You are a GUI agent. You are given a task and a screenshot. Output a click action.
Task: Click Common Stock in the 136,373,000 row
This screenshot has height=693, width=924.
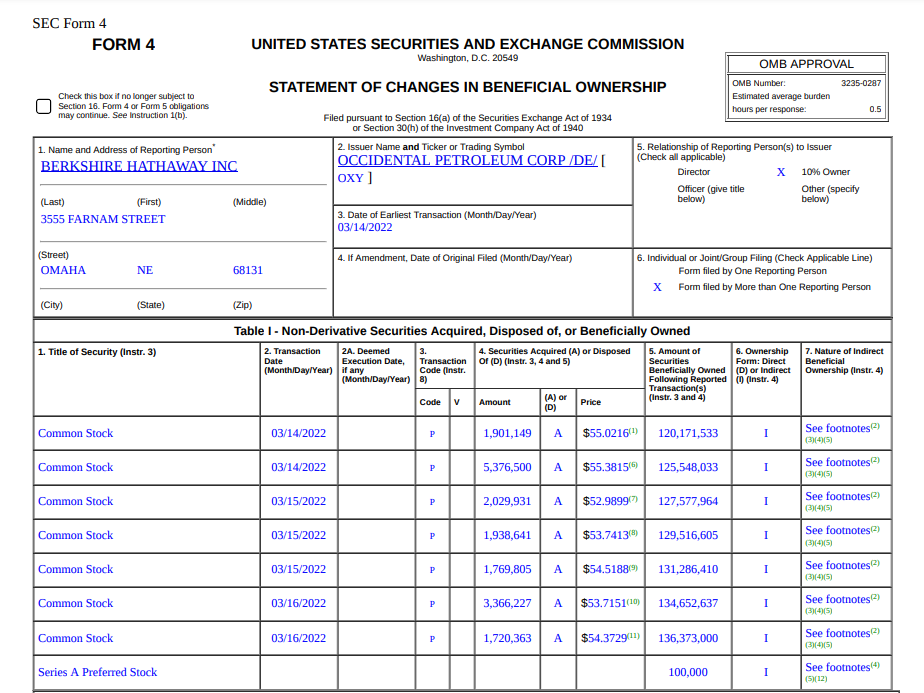tap(75, 638)
